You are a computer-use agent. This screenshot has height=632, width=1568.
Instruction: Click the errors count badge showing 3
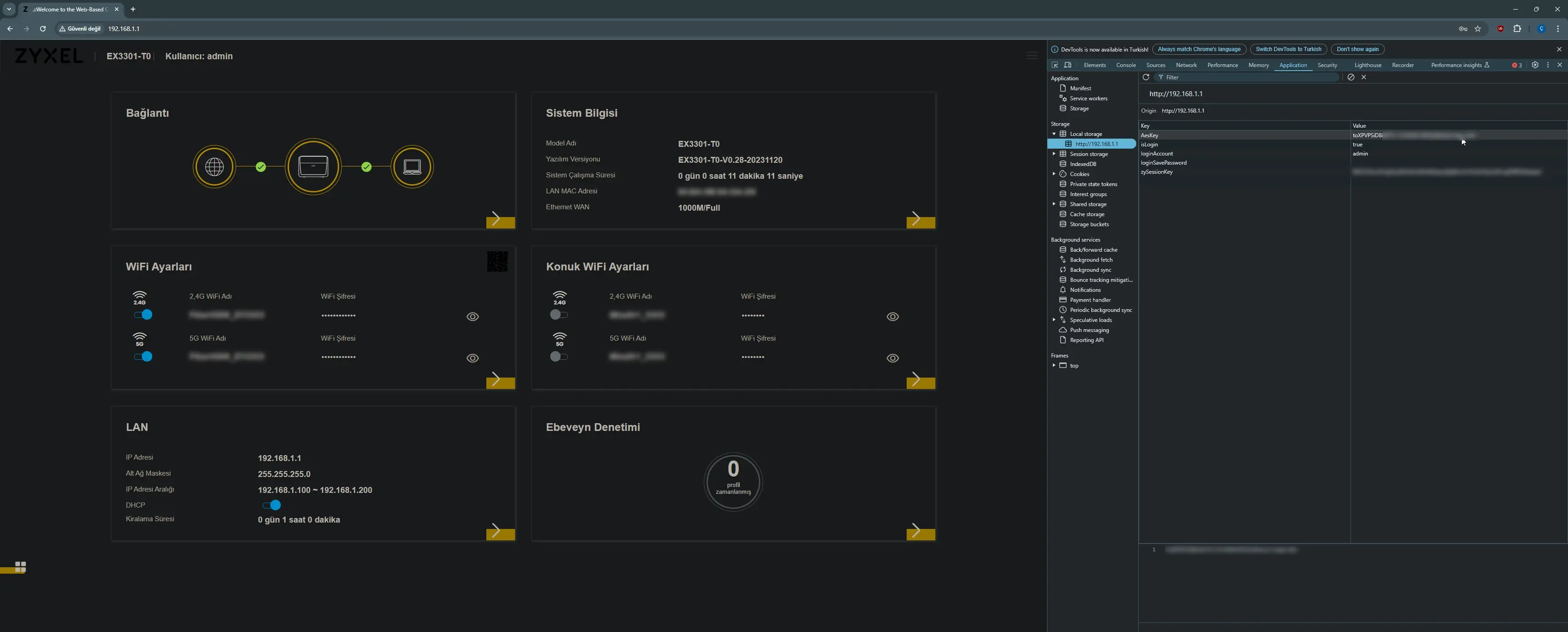point(1517,65)
